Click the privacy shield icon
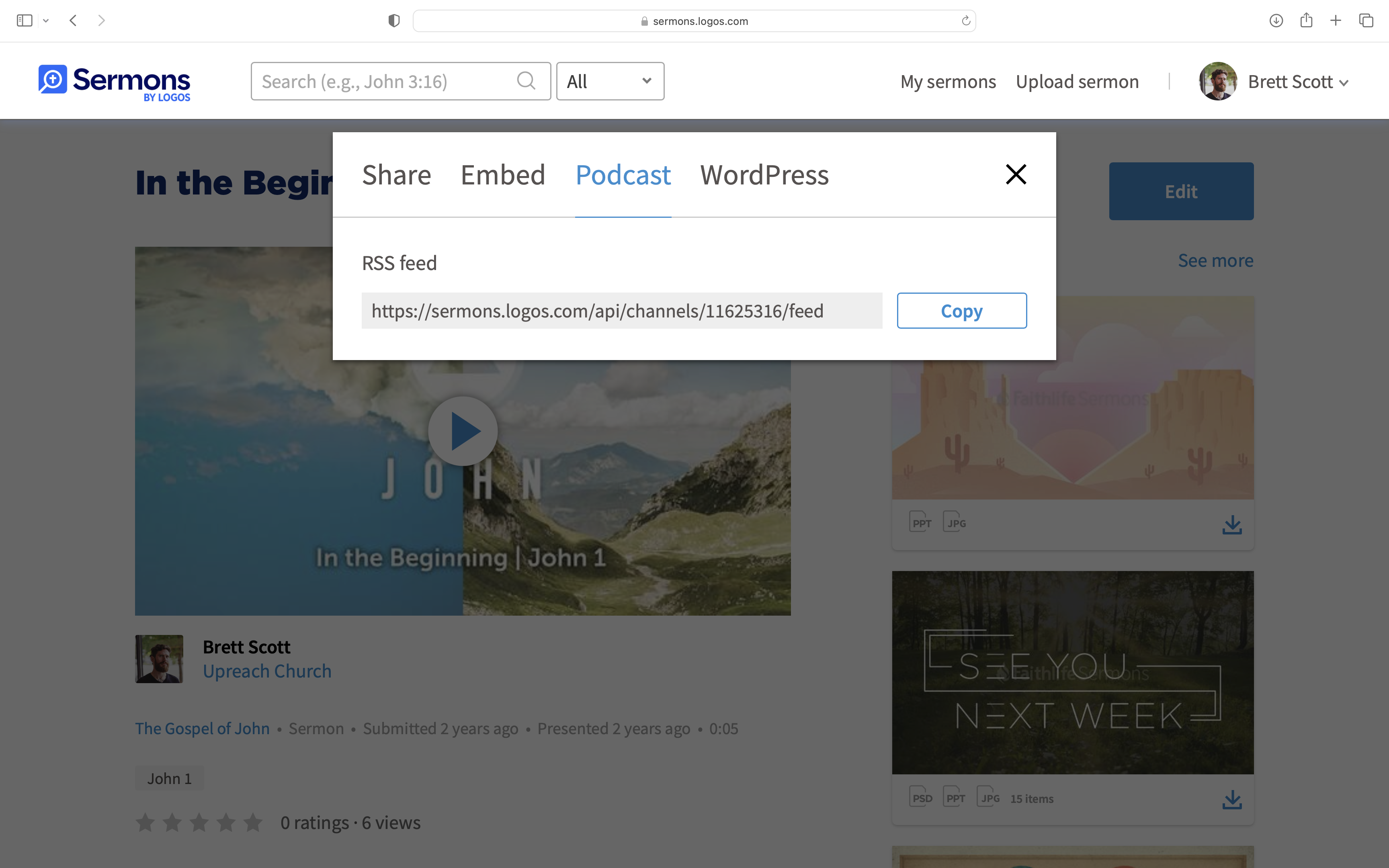This screenshot has height=868, width=1389. click(394, 20)
